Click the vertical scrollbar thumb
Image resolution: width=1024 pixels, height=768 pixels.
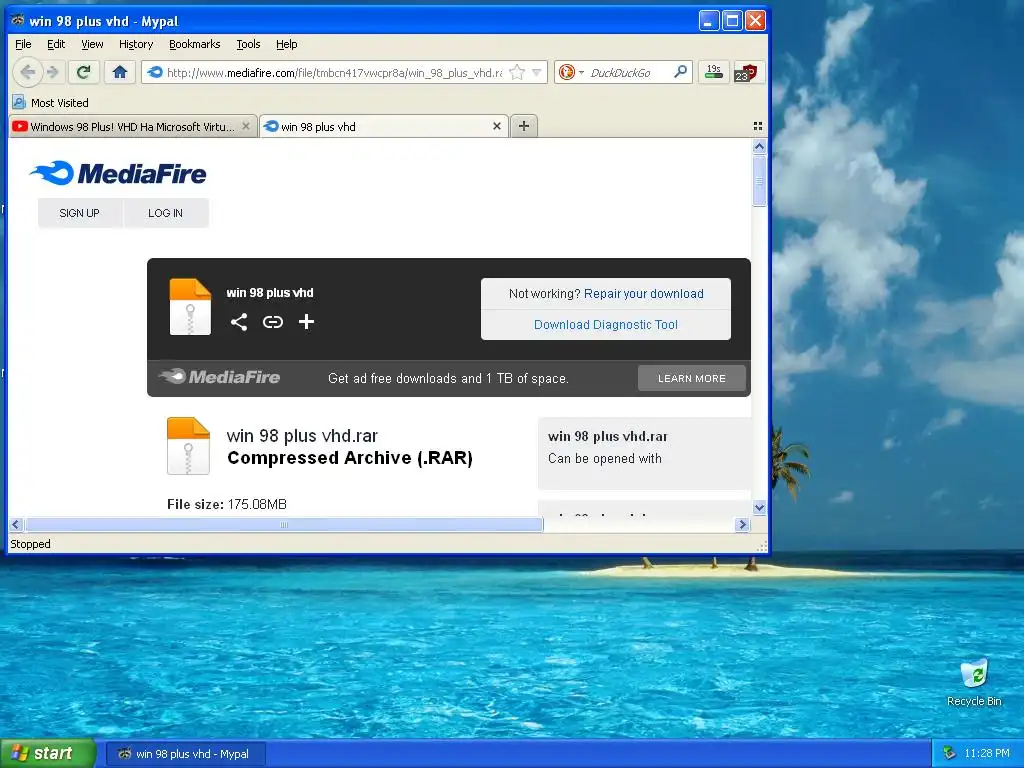(x=759, y=182)
